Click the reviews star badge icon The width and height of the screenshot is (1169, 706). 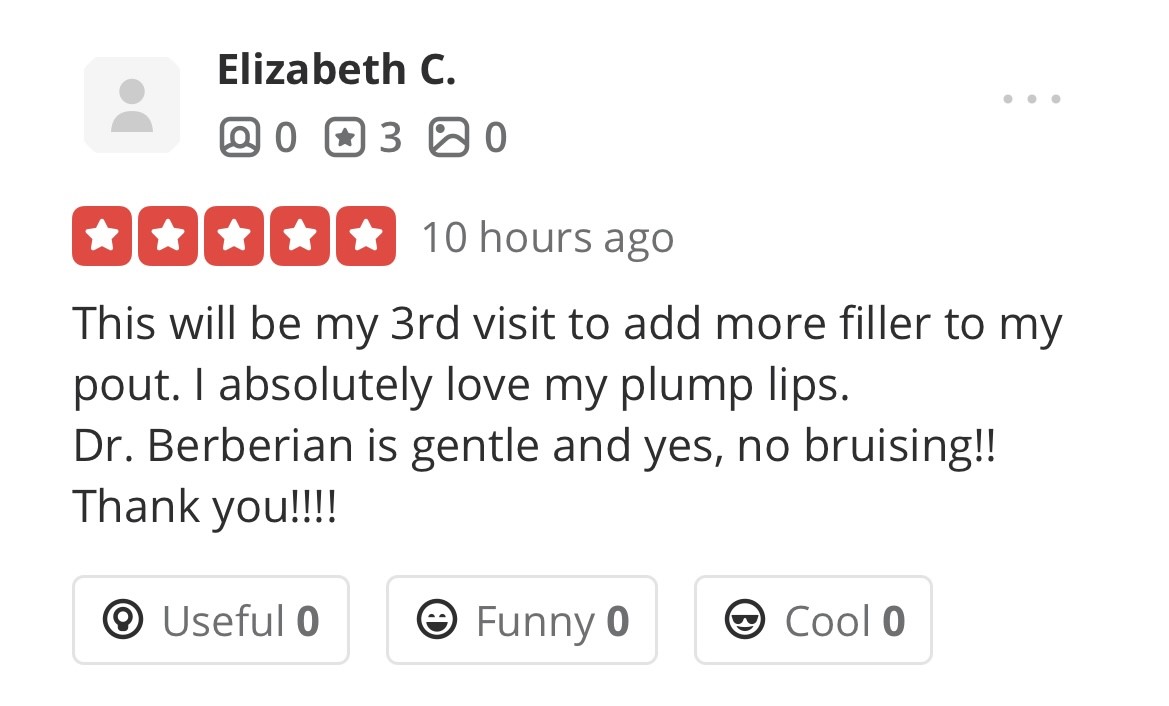tap(344, 138)
